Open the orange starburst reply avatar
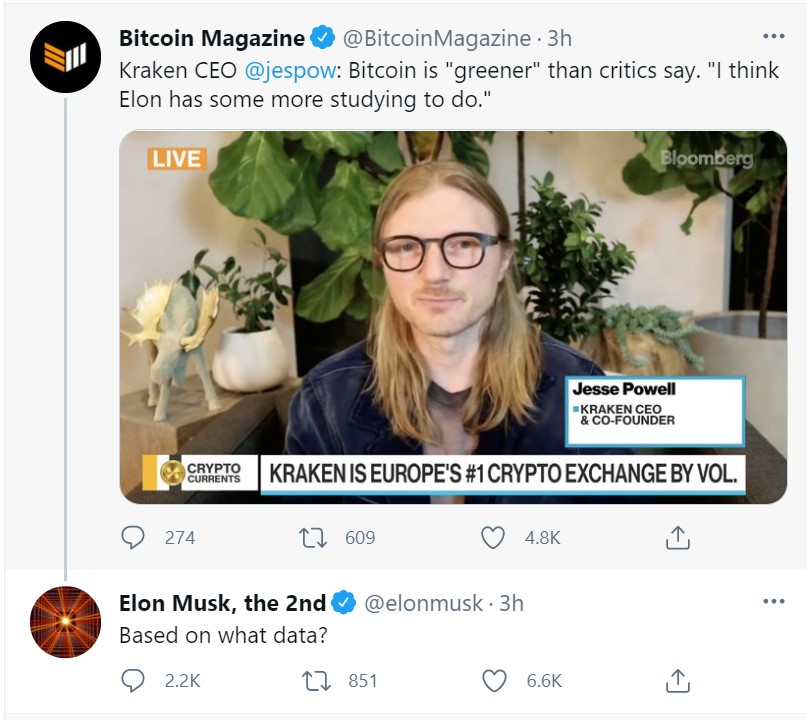Image resolution: width=807 pixels, height=720 pixels. pos(66,622)
